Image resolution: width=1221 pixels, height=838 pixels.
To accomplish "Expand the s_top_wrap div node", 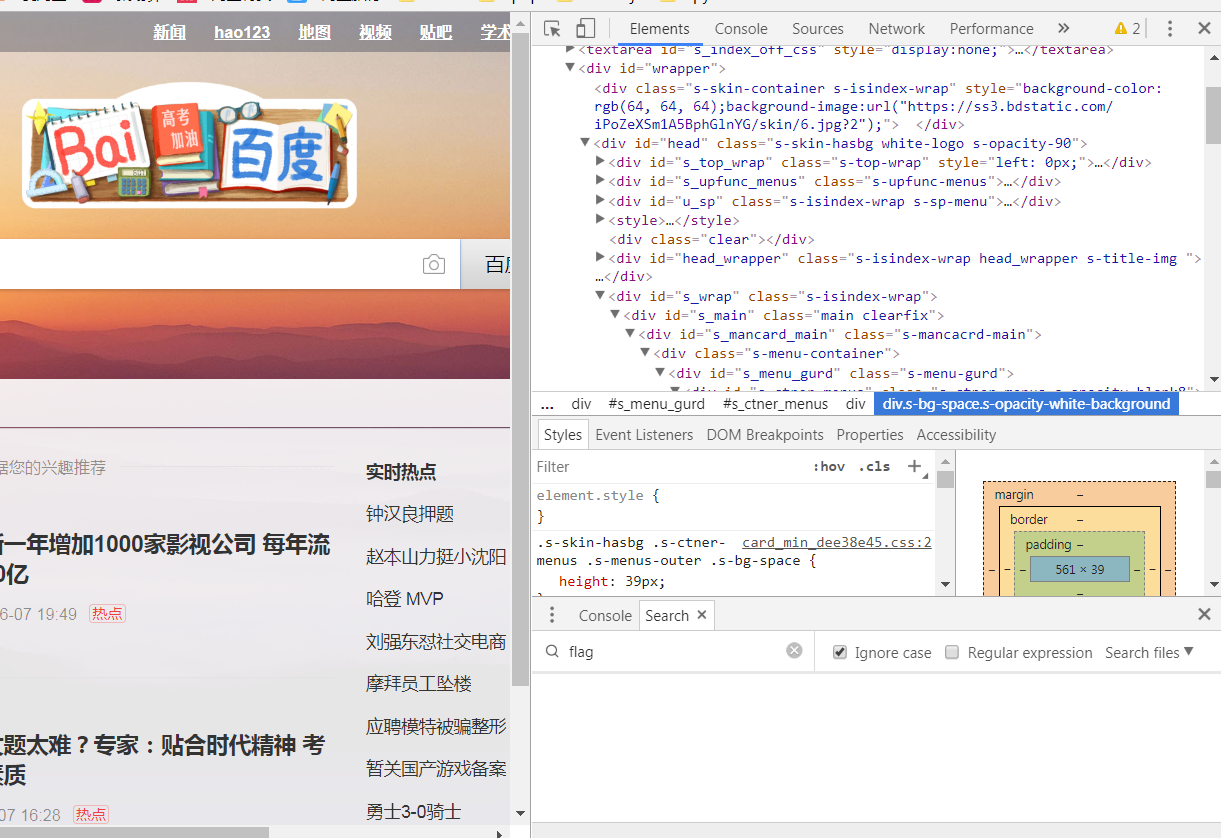I will click(600, 162).
